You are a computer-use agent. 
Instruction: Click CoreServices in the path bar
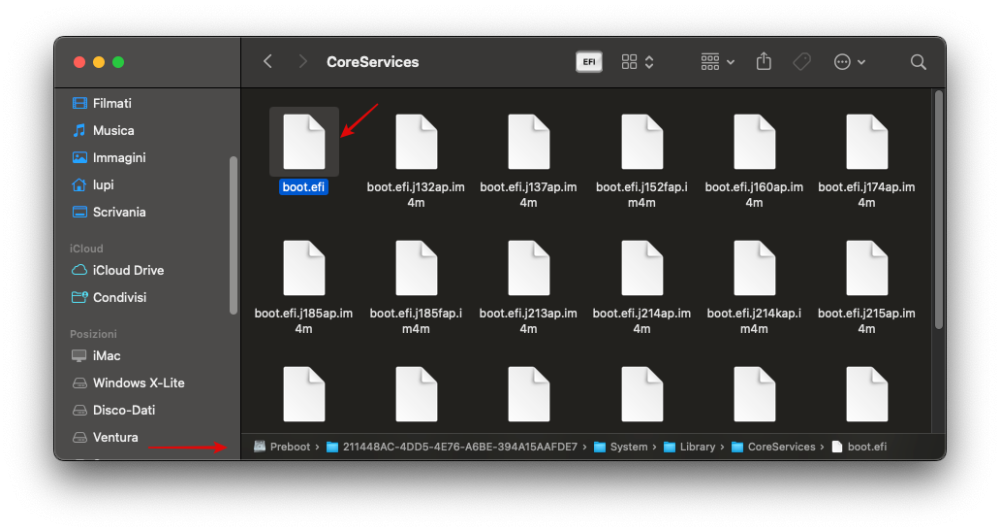click(773, 447)
